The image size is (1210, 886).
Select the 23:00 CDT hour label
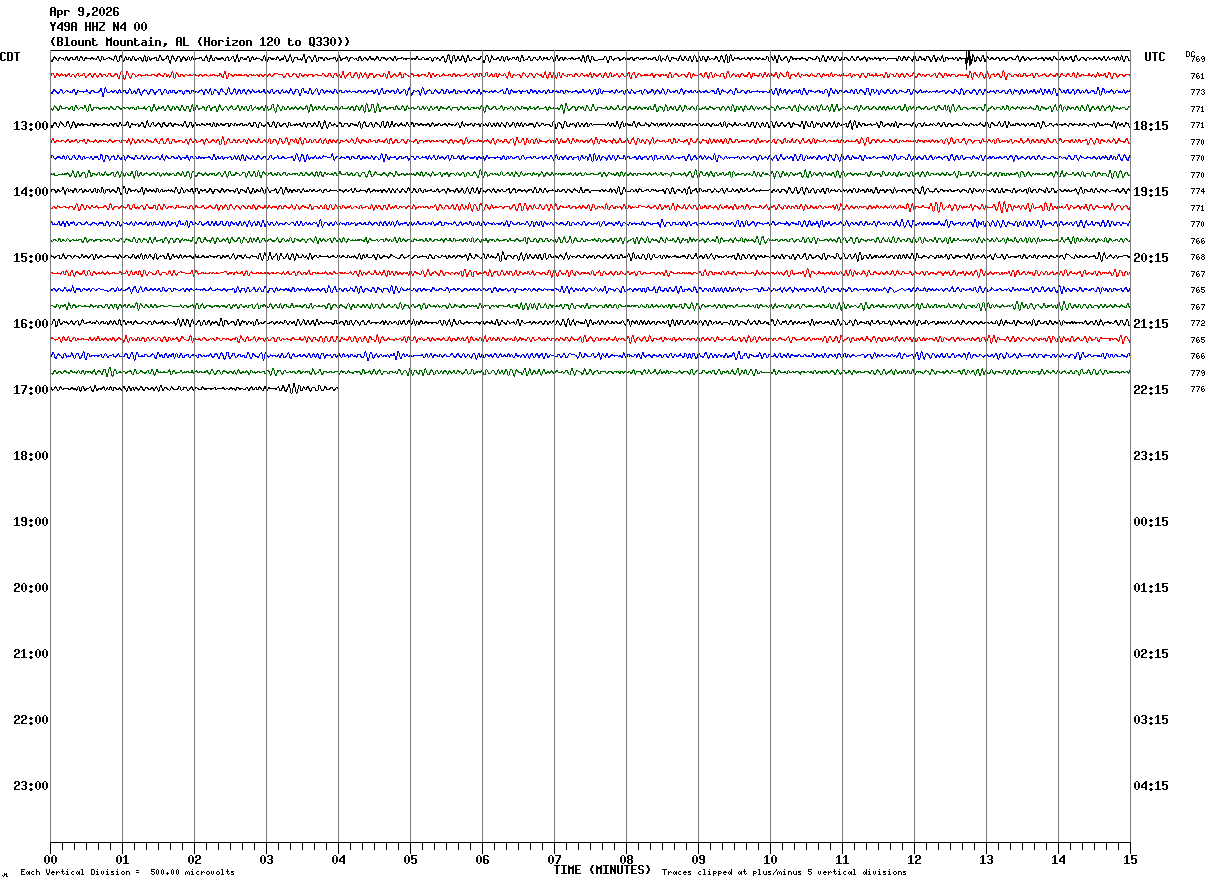(30, 786)
